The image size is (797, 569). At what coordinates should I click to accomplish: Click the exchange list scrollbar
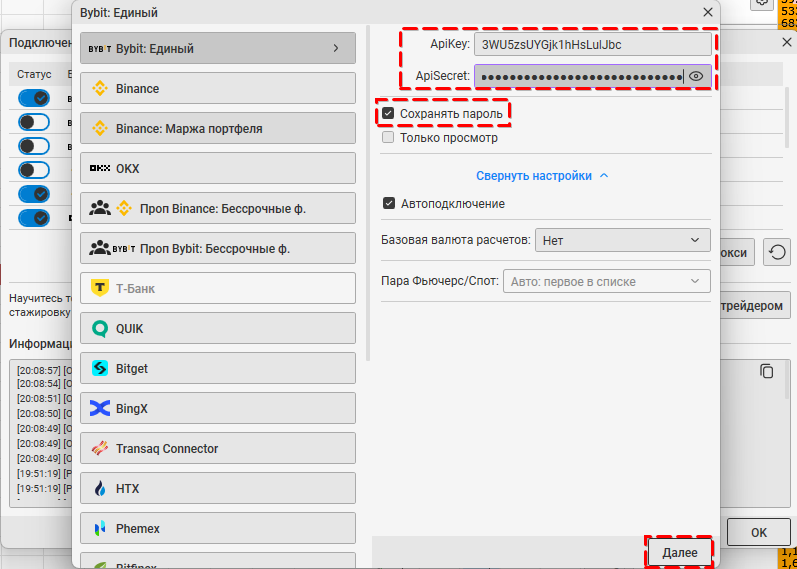[368, 193]
